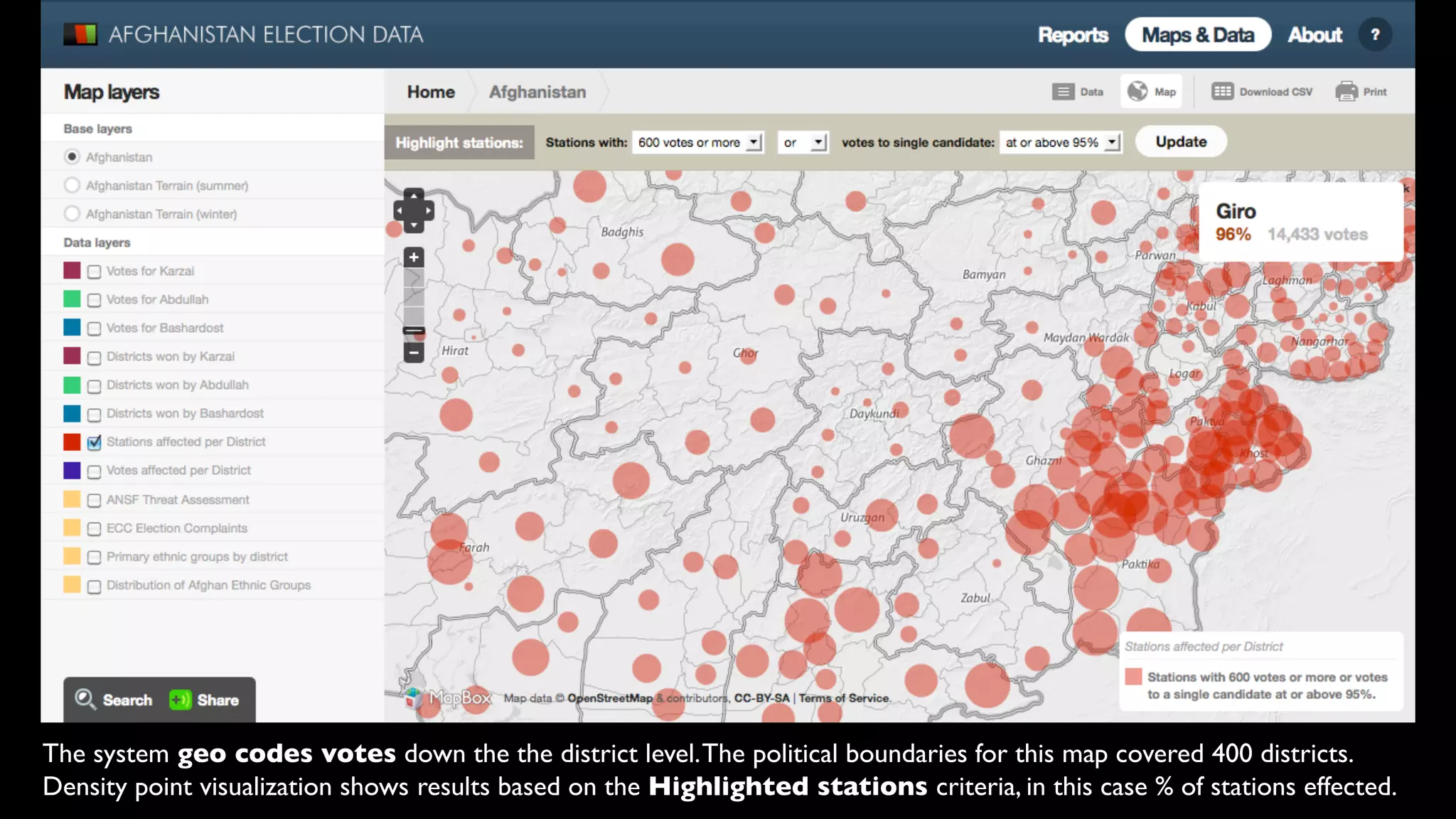The image size is (1456, 819).
Task: Select the Afghanistan base layer
Action: (x=72, y=156)
